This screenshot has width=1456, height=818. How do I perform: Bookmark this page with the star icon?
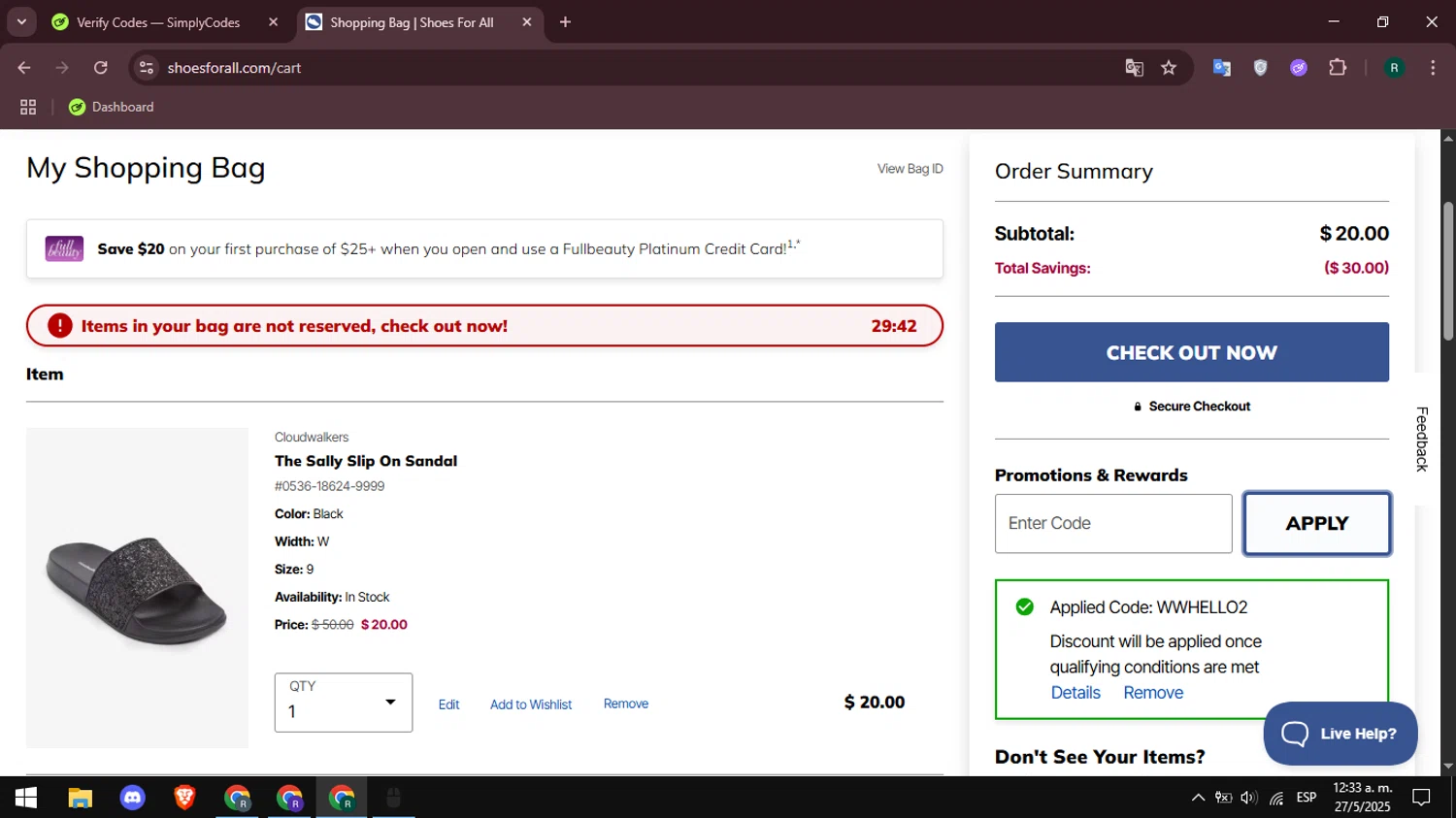(x=1169, y=68)
